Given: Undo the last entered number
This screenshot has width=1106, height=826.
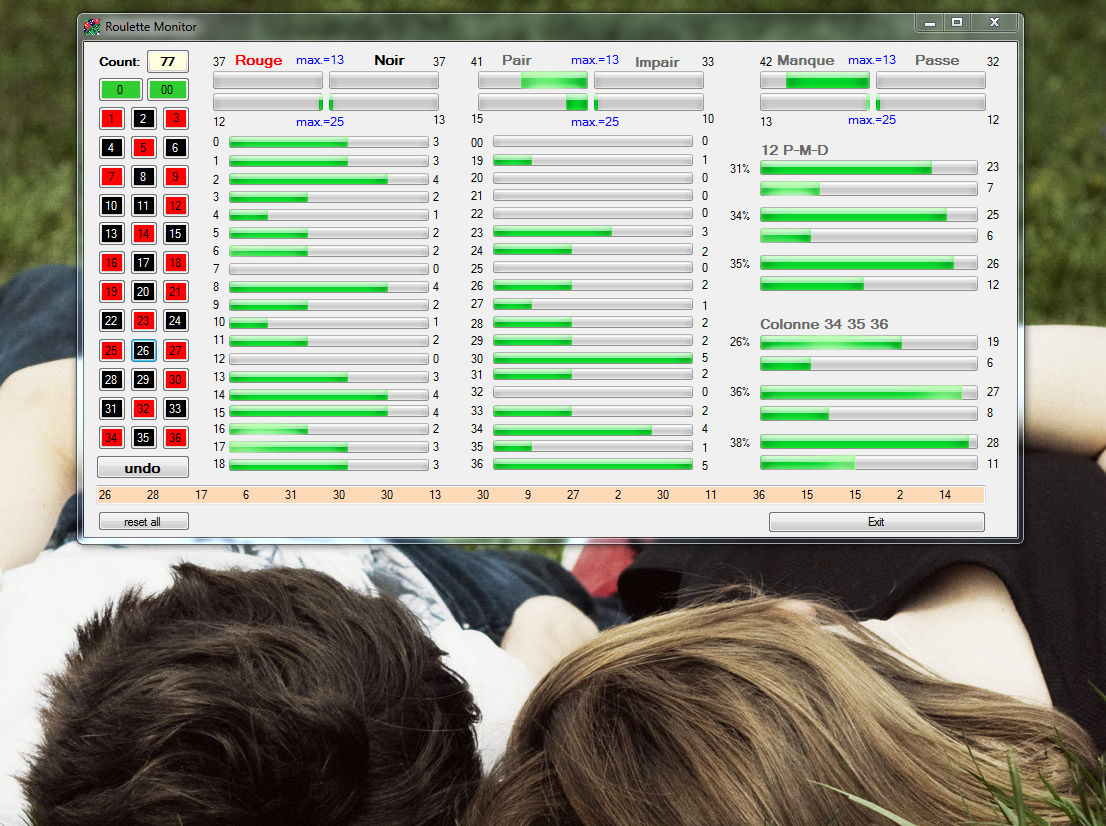Looking at the screenshot, I should pos(142,468).
